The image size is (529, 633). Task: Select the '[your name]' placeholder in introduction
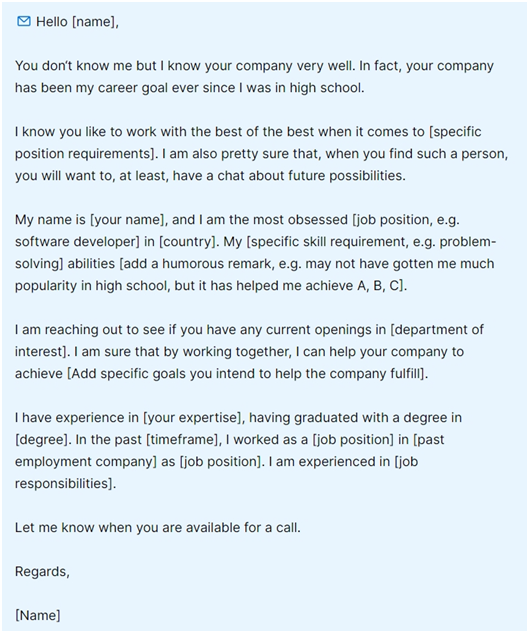[128, 220]
